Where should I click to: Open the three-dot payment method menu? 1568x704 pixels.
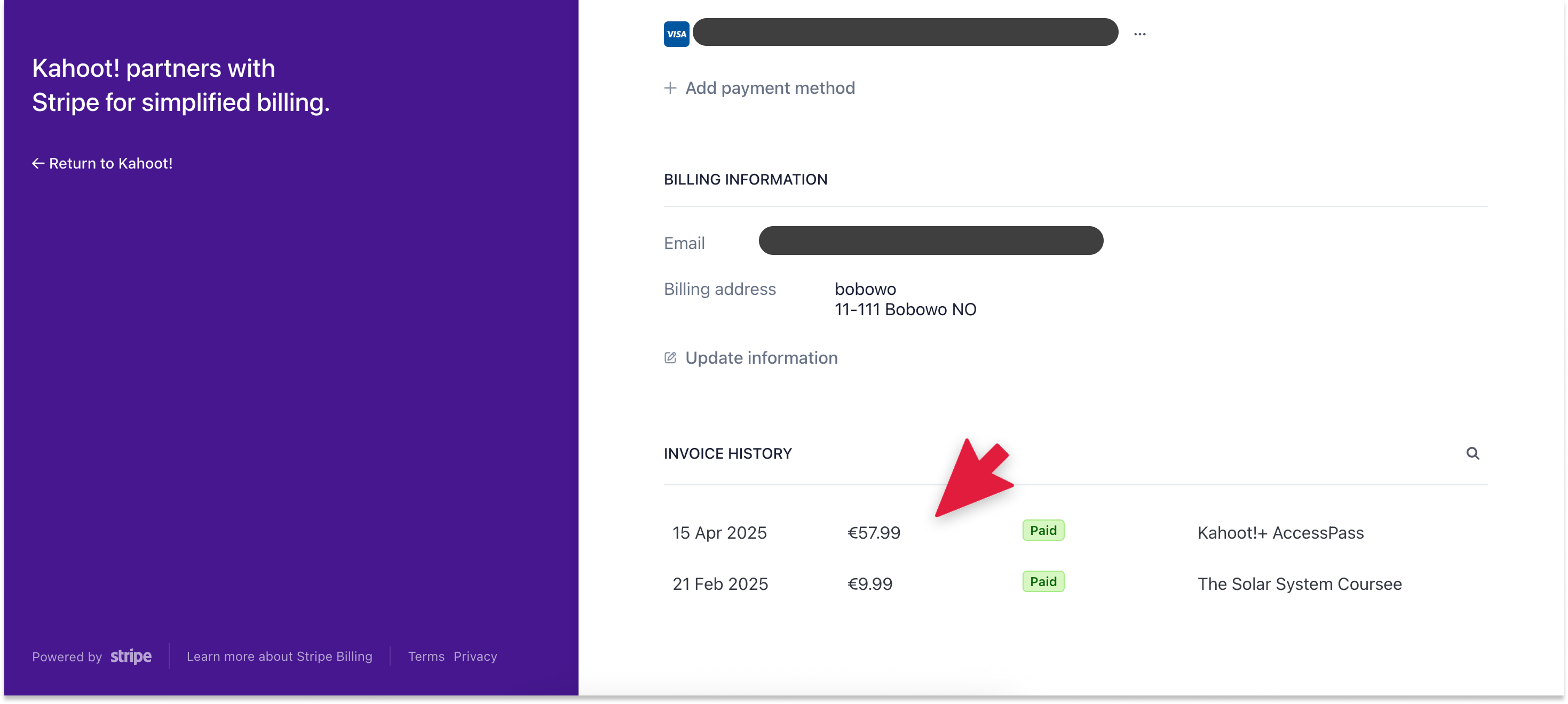1139,34
